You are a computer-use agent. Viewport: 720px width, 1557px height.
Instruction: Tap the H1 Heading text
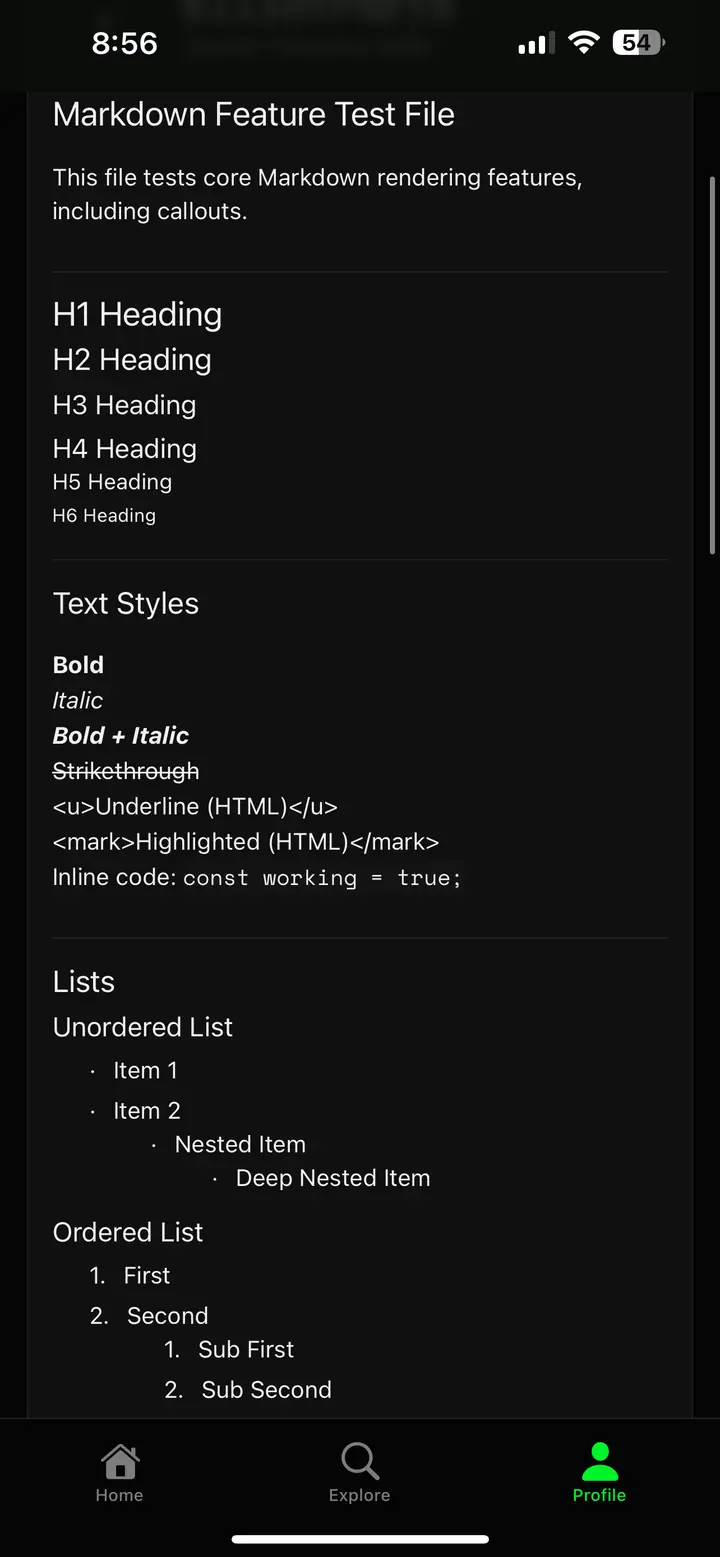[137, 314]
